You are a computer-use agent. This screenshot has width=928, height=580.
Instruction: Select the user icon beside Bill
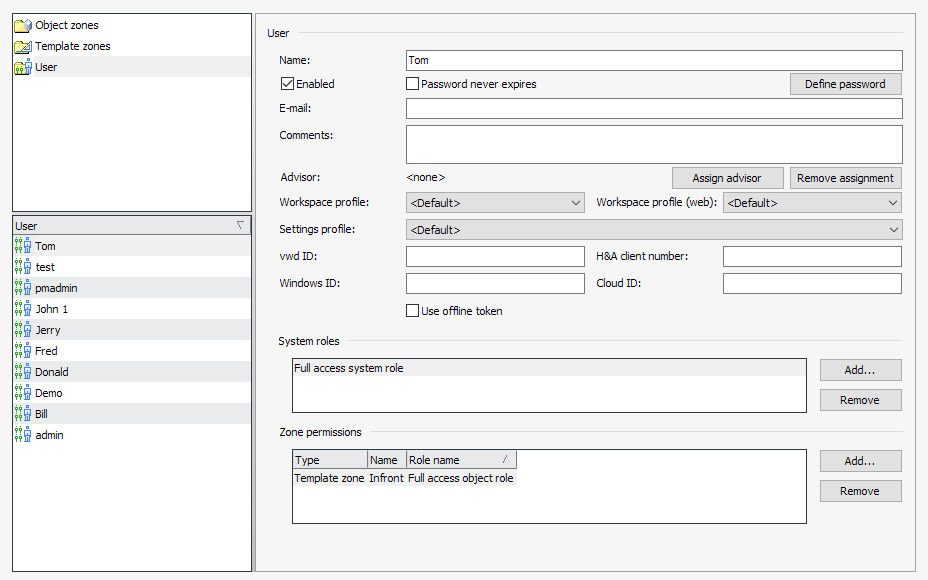click(x=23, y=414)
